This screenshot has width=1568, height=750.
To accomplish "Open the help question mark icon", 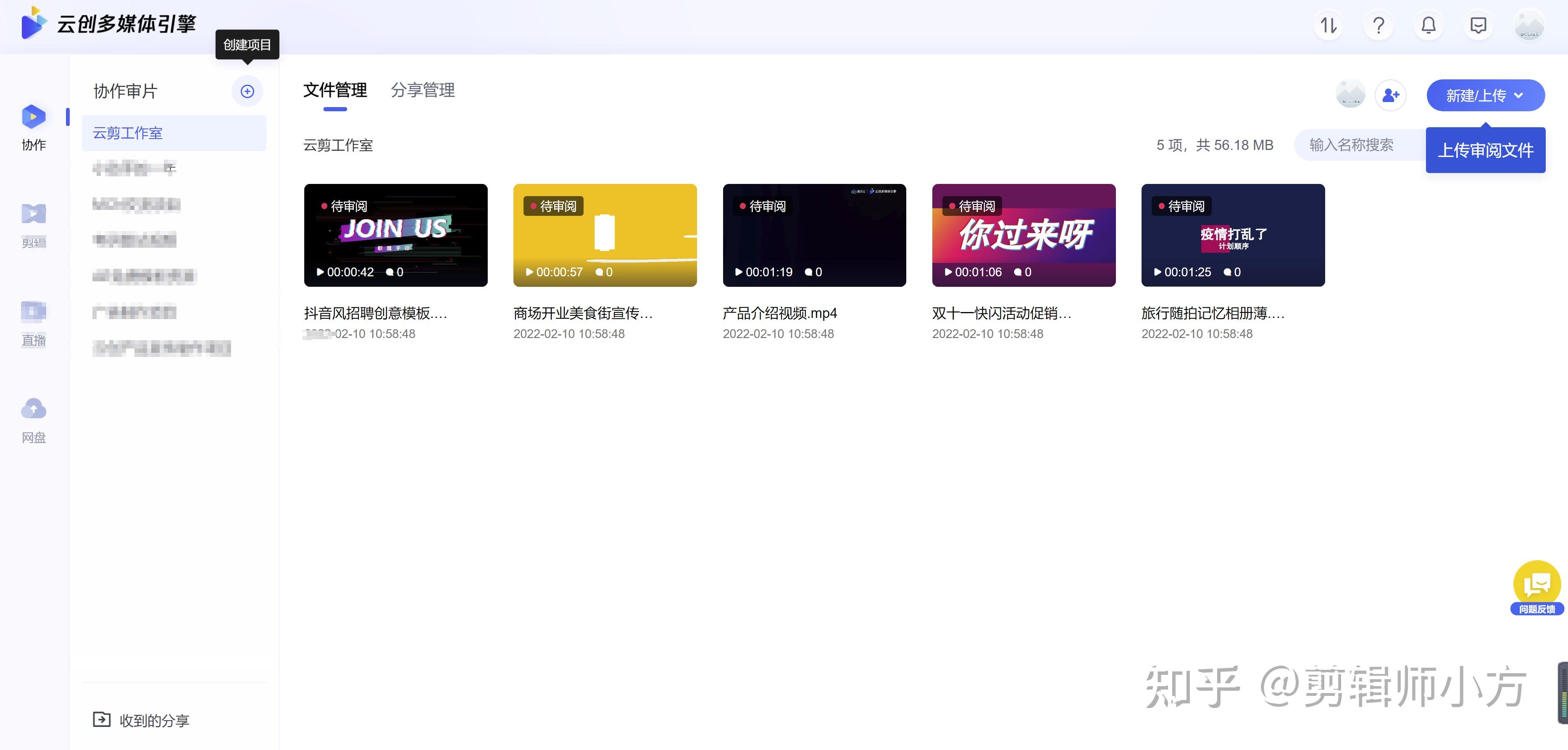I will click(1379, 26).
